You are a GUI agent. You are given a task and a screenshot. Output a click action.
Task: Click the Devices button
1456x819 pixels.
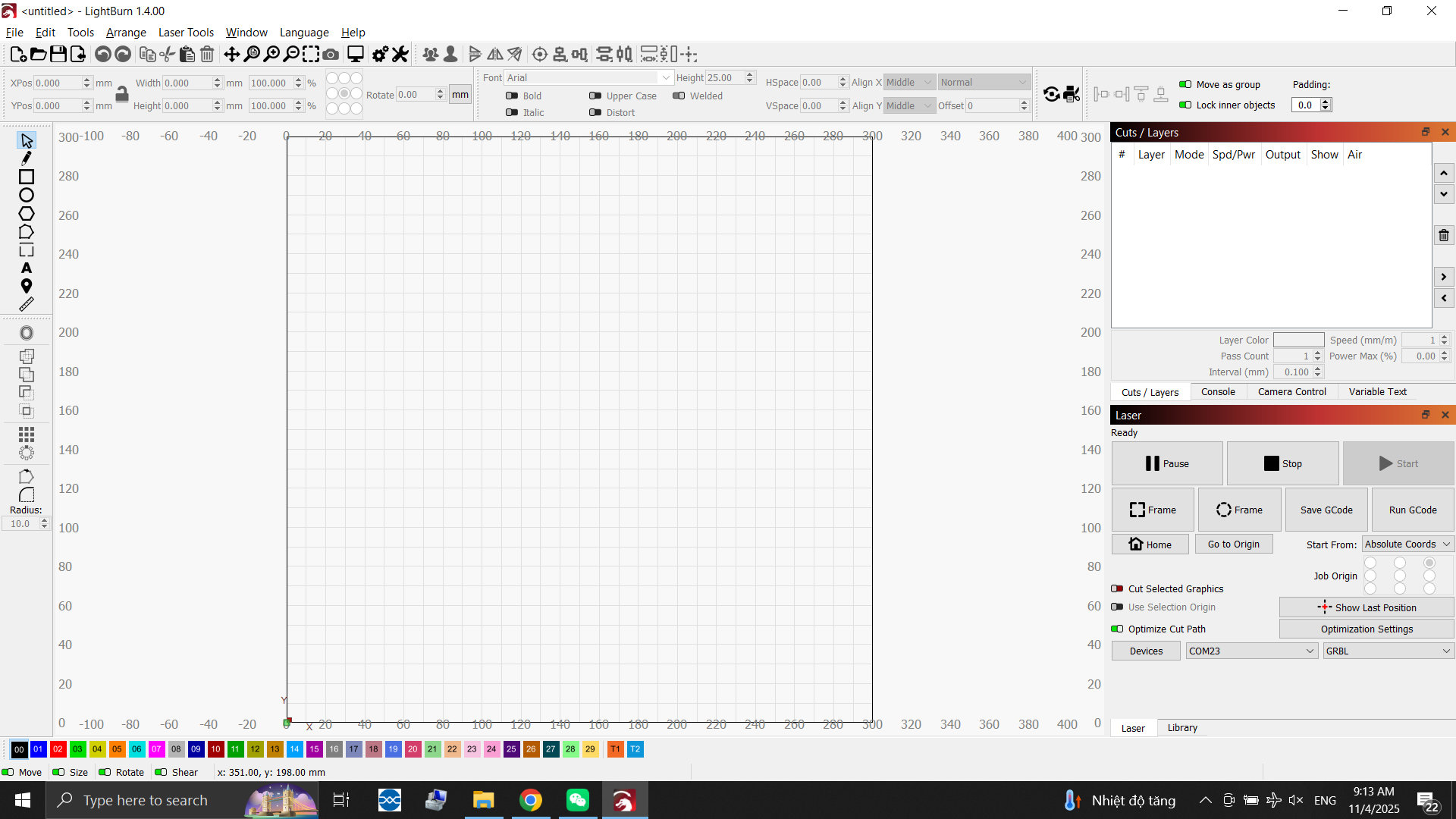[1146, 651]
